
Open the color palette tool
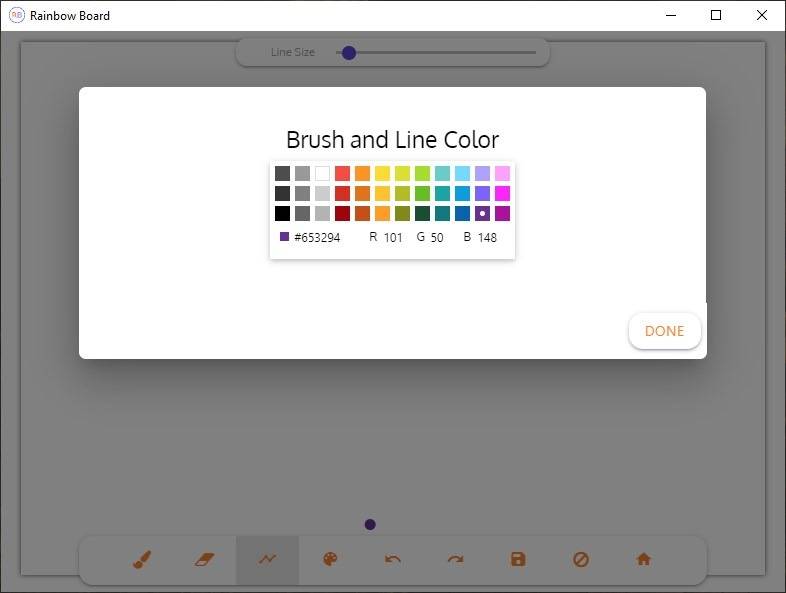tap(330, 559)
